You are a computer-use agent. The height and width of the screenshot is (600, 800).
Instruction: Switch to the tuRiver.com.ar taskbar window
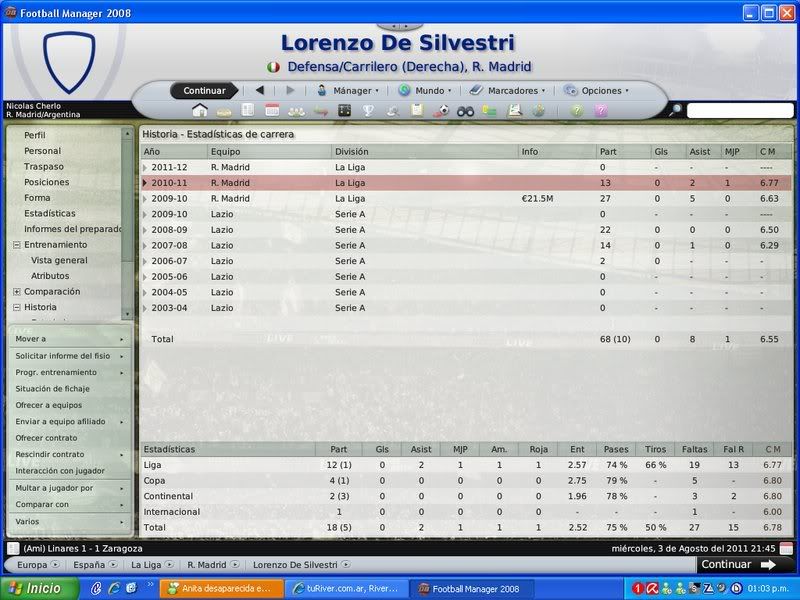pos(345,588)
